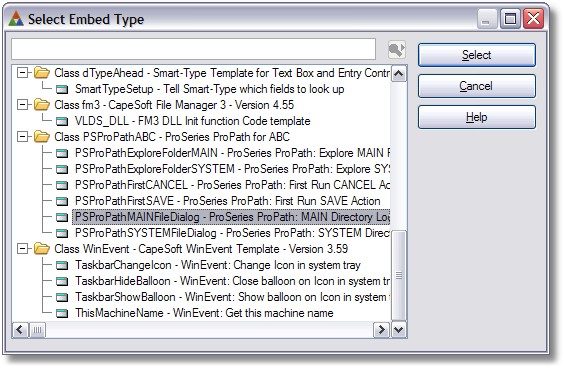
Task: Click the folder icon of Class dTypeAhead
Action: pos(42,73)
